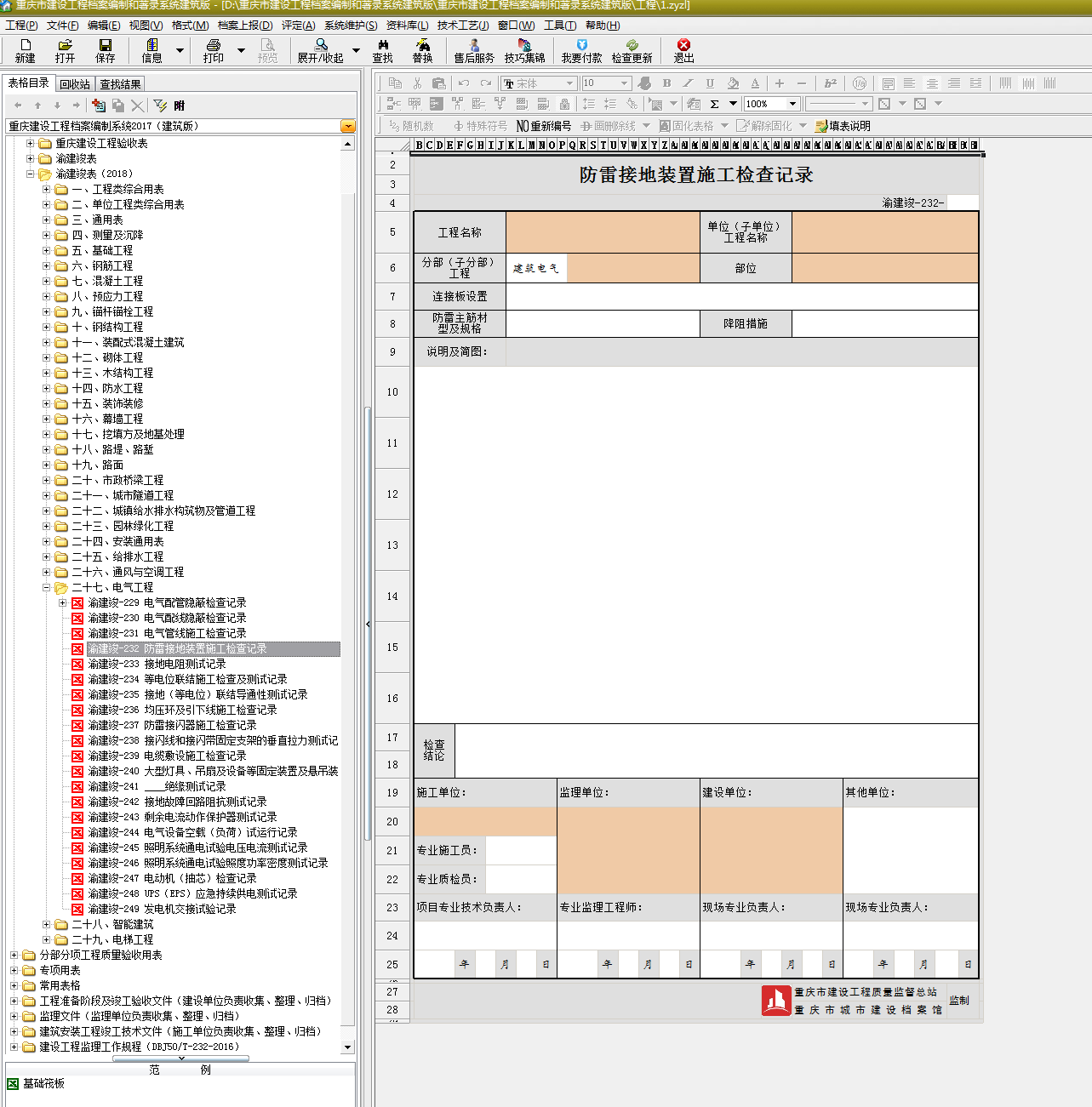Screen dimensions: 1092x1107
Task: Switch to the 回收站 tab
Action: tap(75, 84)
